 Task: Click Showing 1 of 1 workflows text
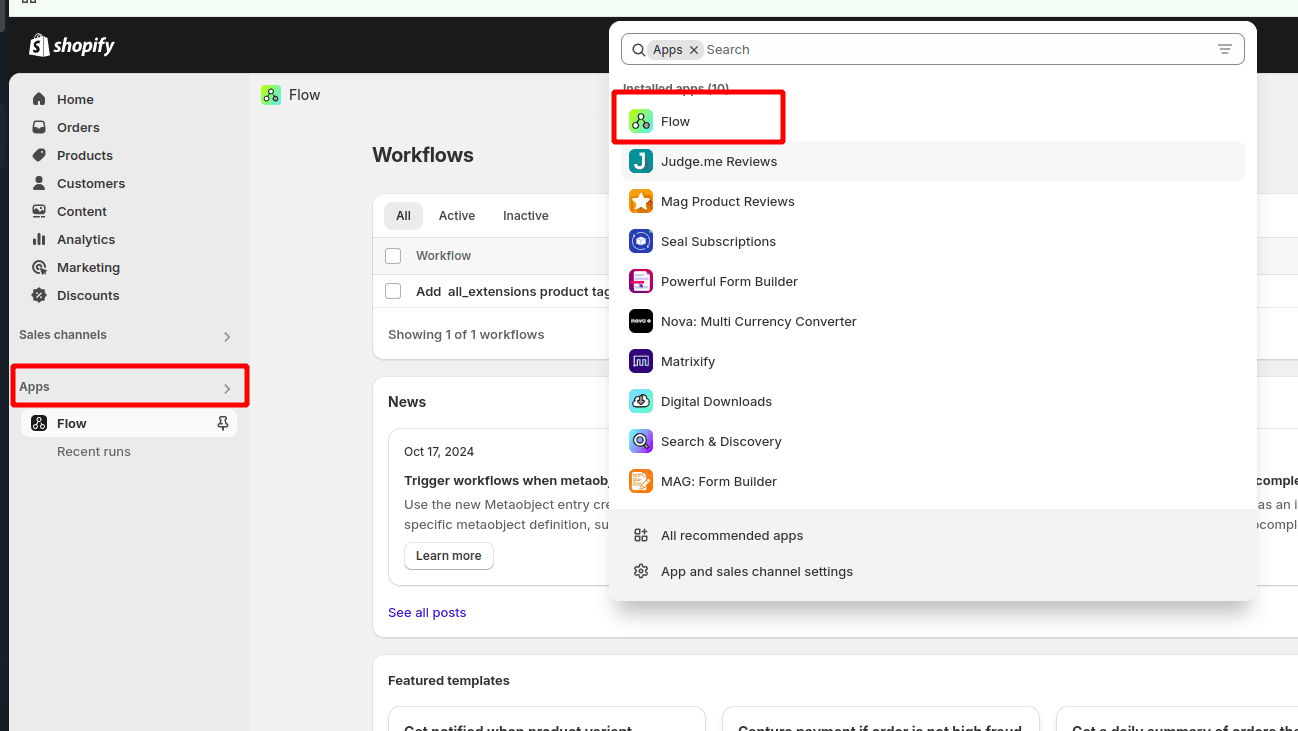click(466, 334)
